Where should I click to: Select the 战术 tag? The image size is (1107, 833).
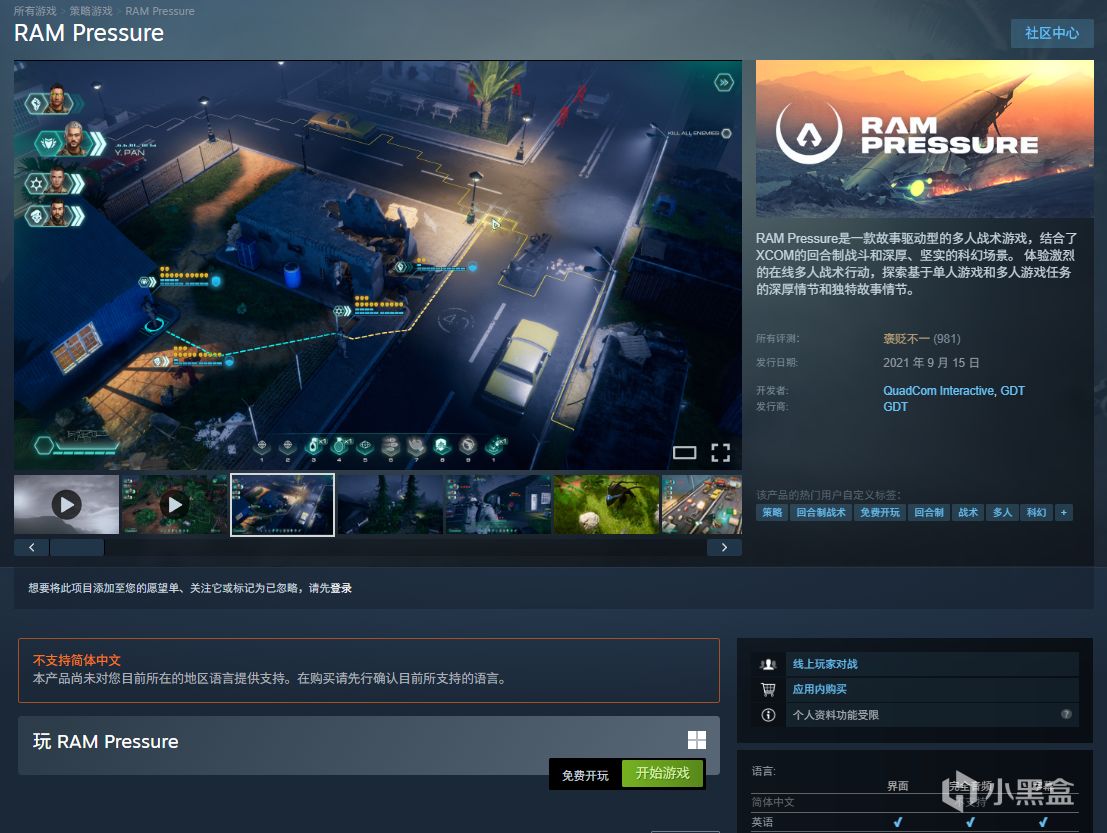point(968,513)
